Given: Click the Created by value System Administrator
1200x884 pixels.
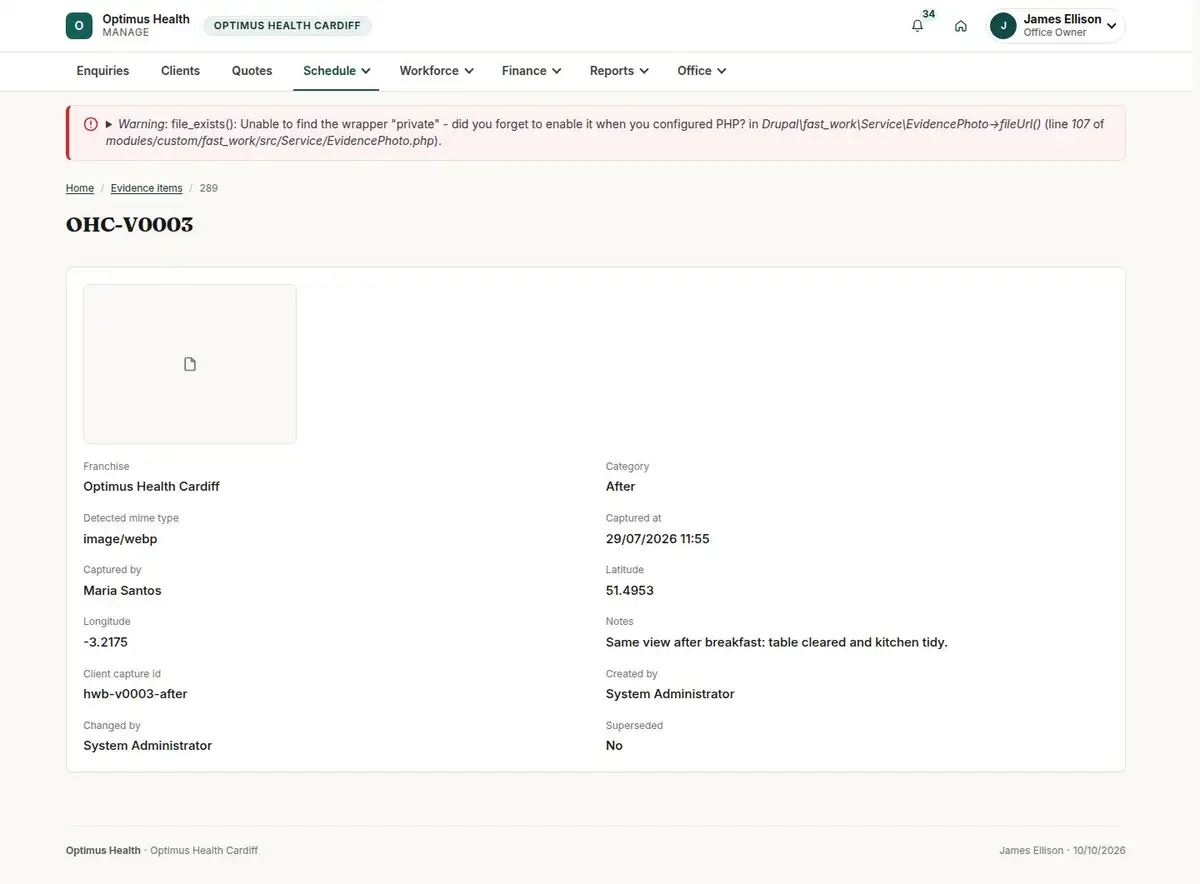Looking at the screenshot, I should [670, 694].
